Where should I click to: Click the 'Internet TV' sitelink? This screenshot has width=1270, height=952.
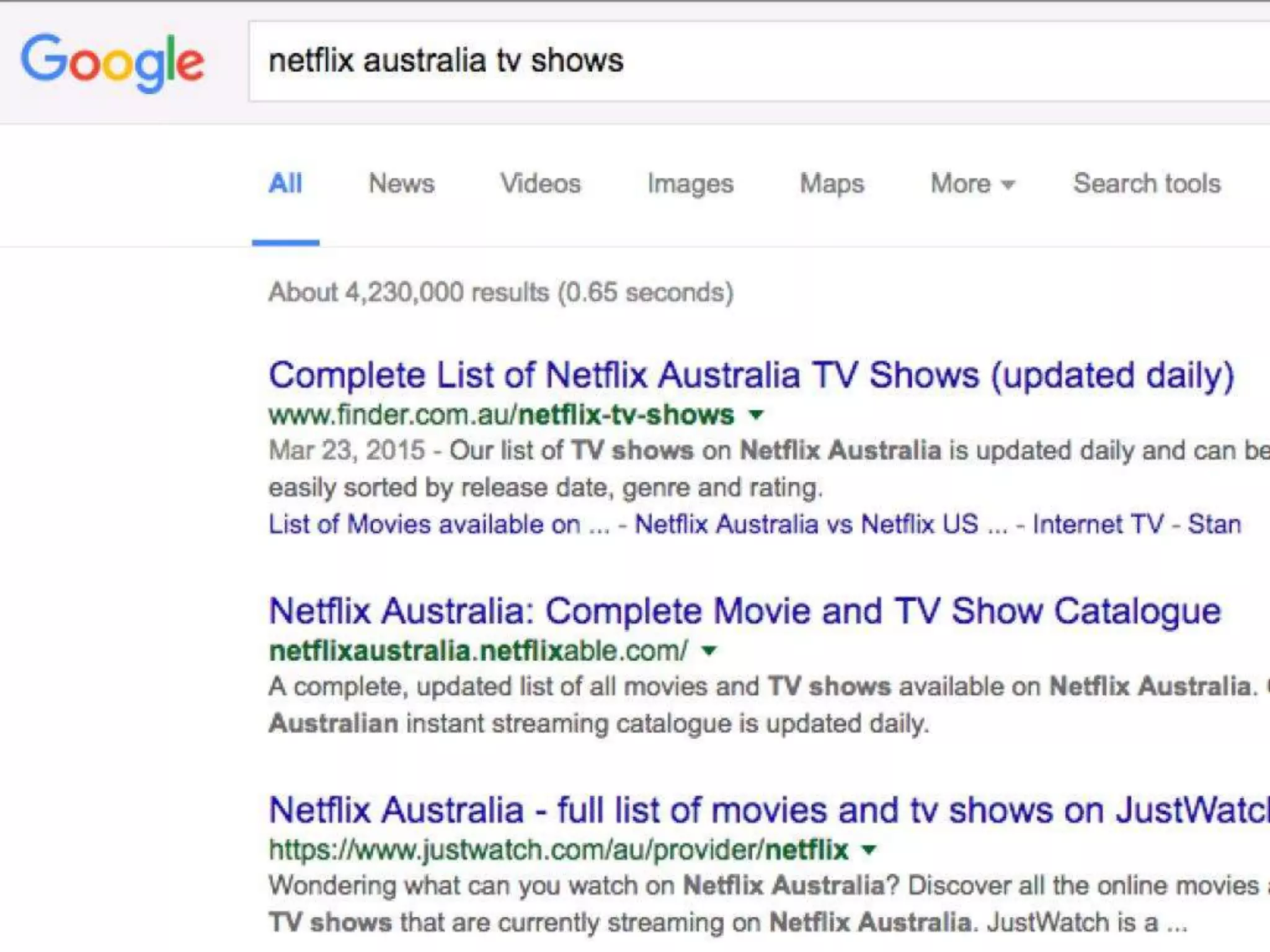(x=1098, y=524)
